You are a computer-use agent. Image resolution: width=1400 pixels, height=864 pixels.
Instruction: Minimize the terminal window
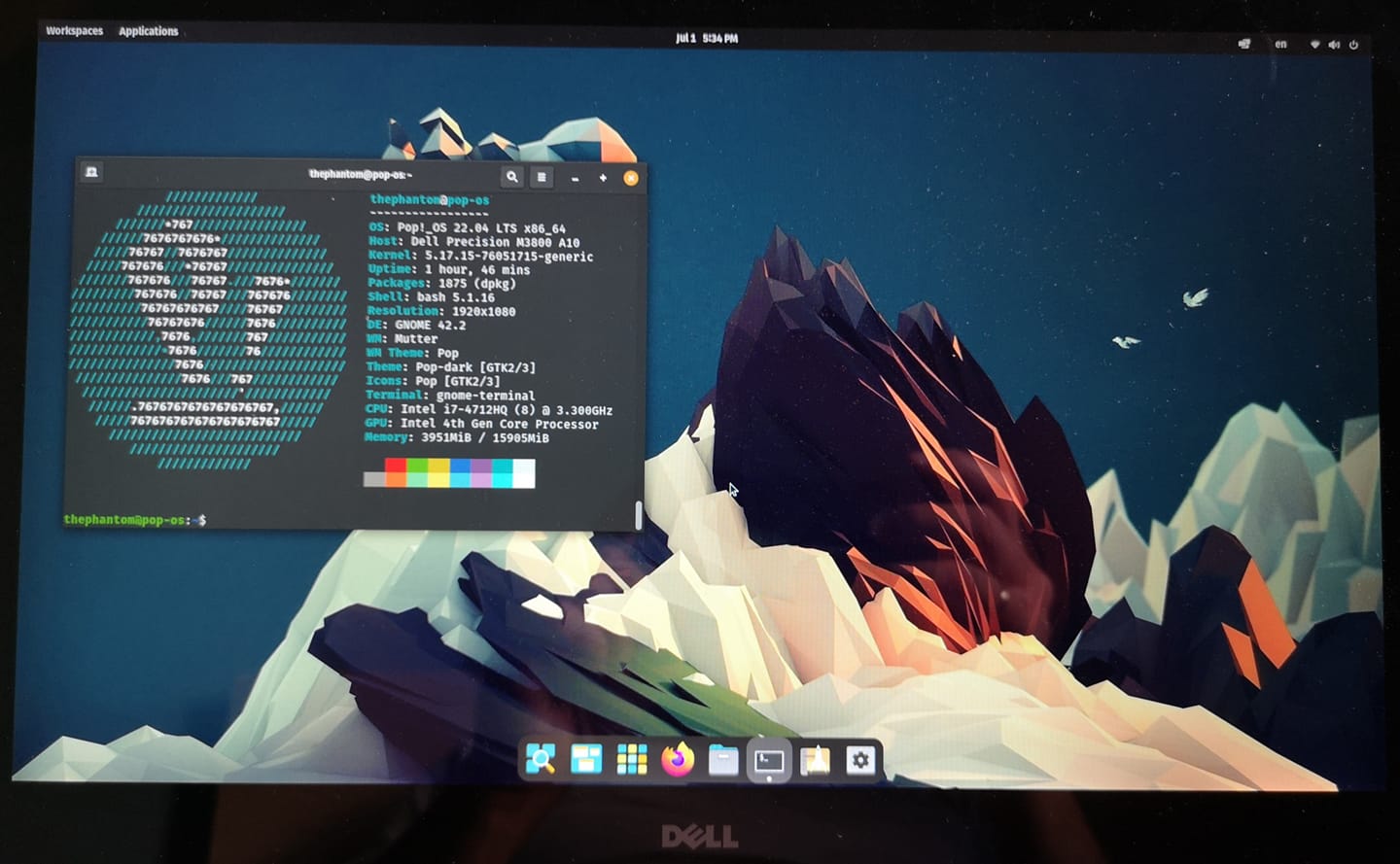[576, 179]
